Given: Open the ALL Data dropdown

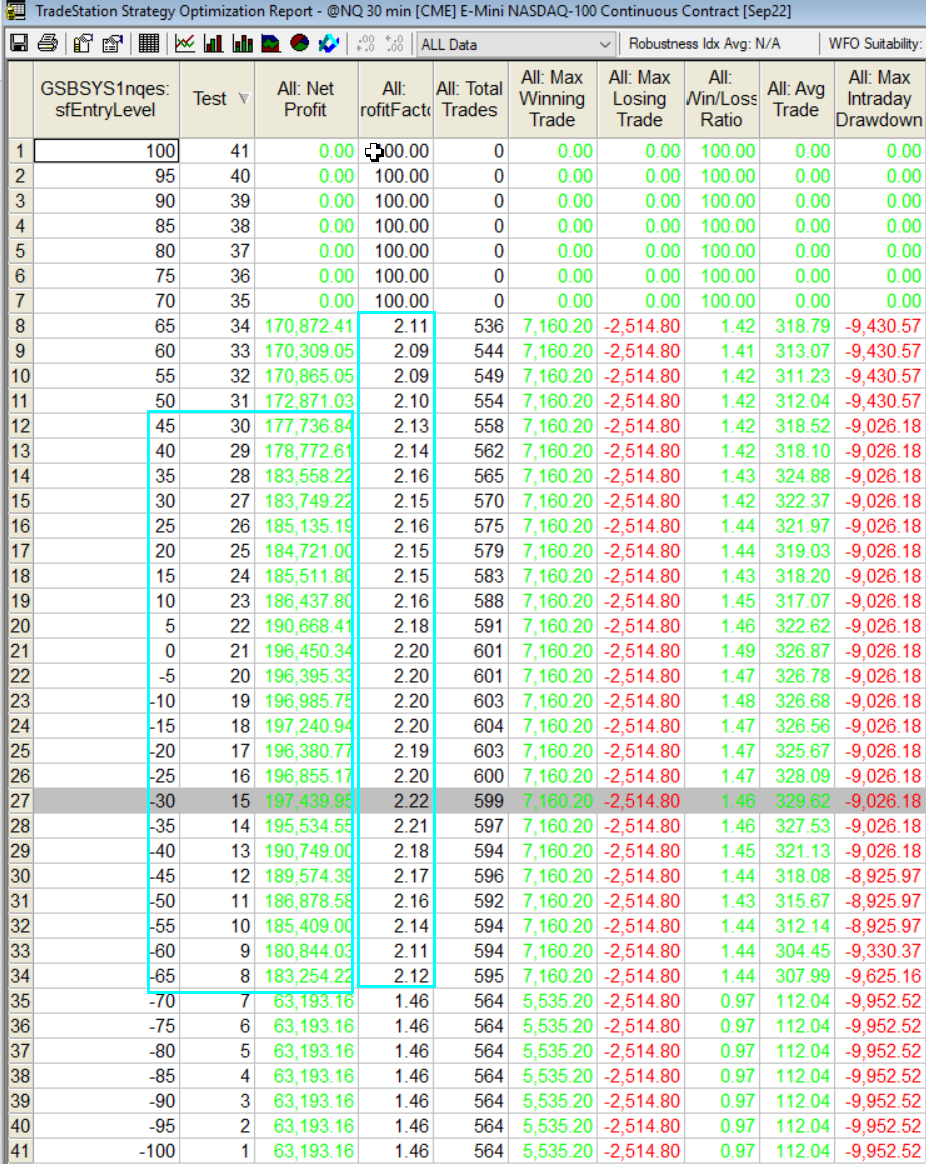Looking at the screenshot, I should point(604,45).
